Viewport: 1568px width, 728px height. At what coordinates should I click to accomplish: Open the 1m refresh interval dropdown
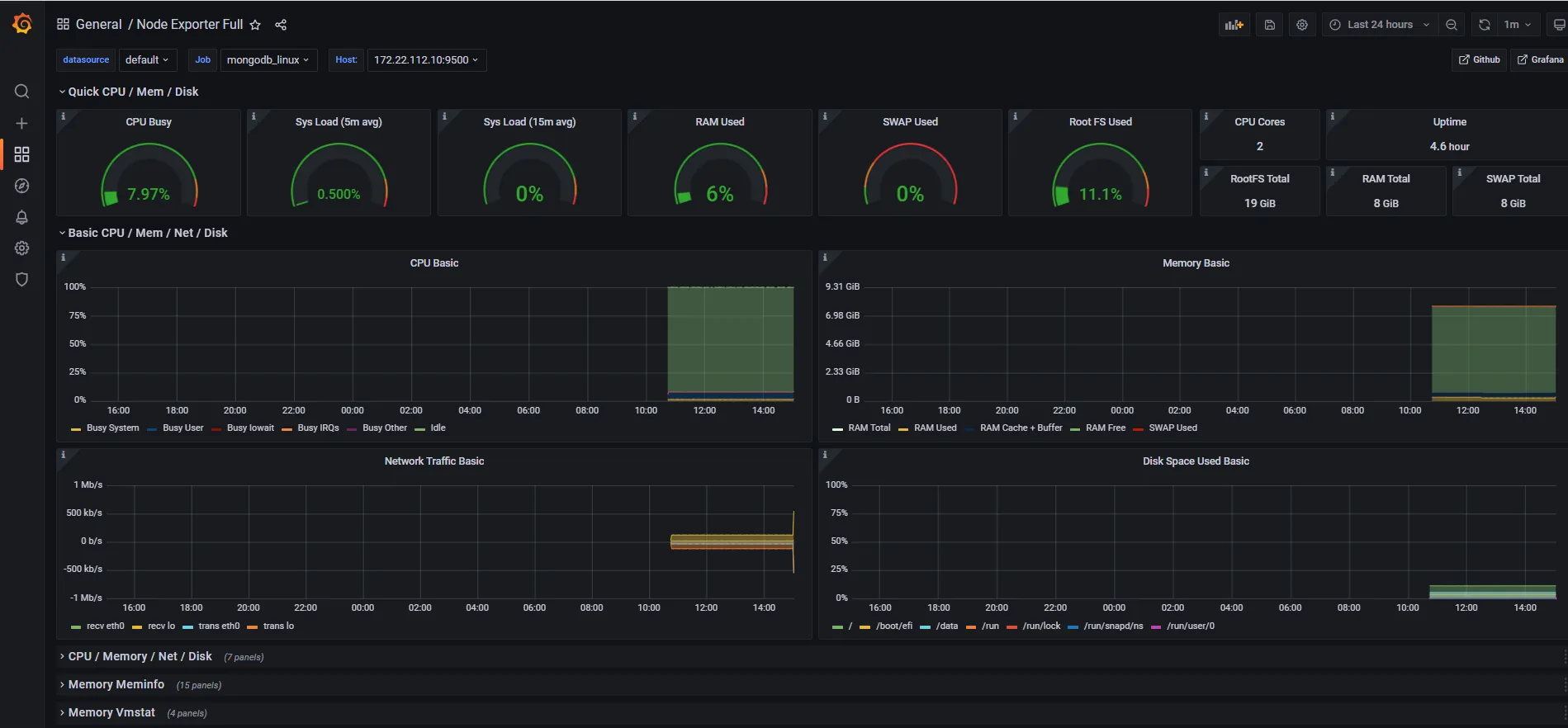(1518, 25)
